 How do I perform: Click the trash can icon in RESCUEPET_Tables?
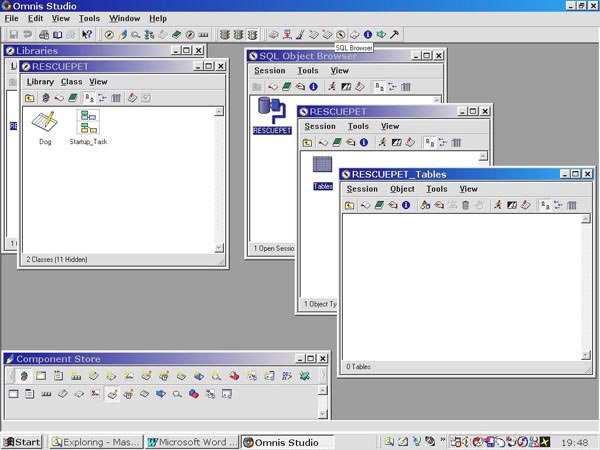pyautogui.click(x=465, y=205)
